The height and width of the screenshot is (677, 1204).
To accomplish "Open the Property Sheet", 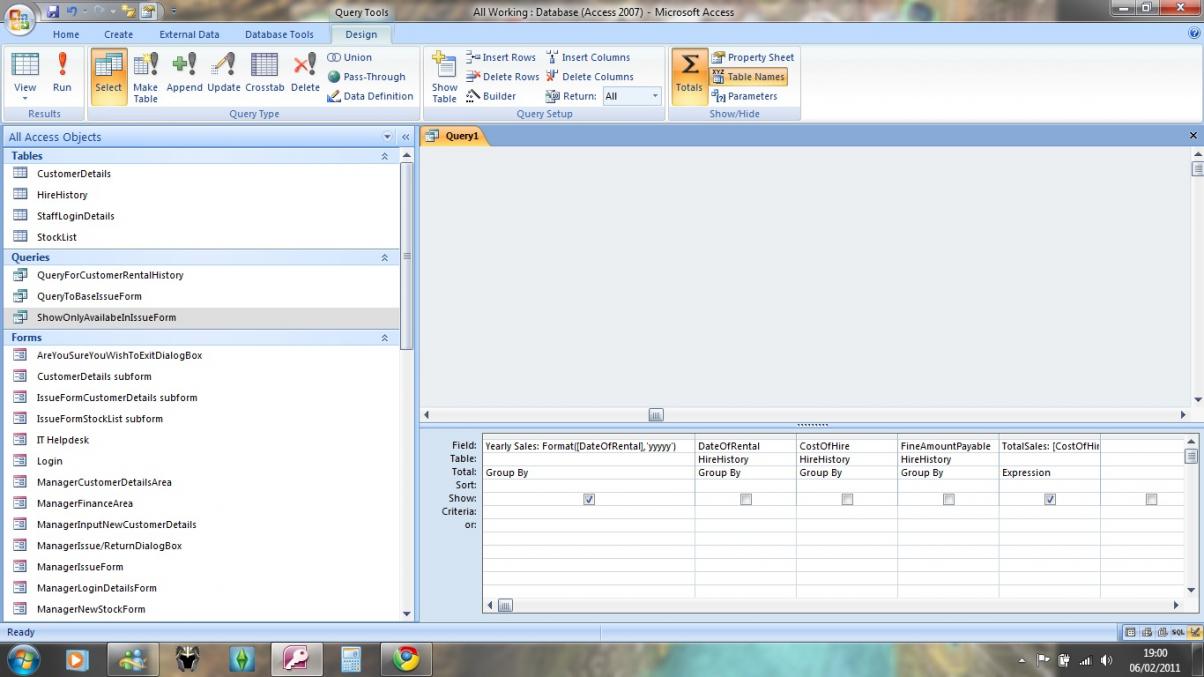I will pyautogui.click(x=752, y=57).
